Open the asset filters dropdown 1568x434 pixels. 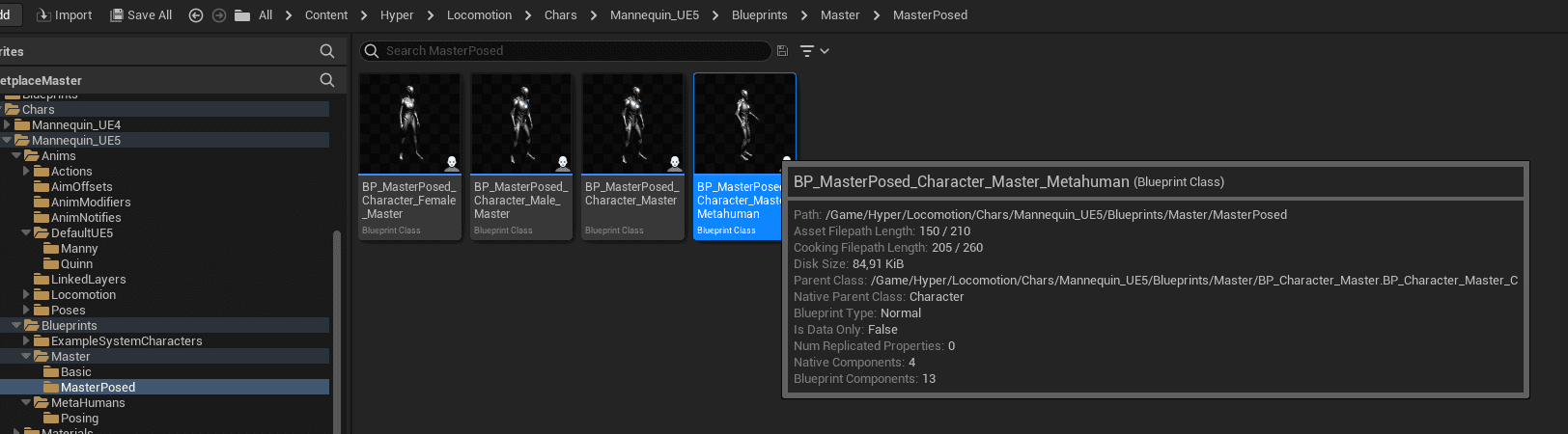click(814, 51)
